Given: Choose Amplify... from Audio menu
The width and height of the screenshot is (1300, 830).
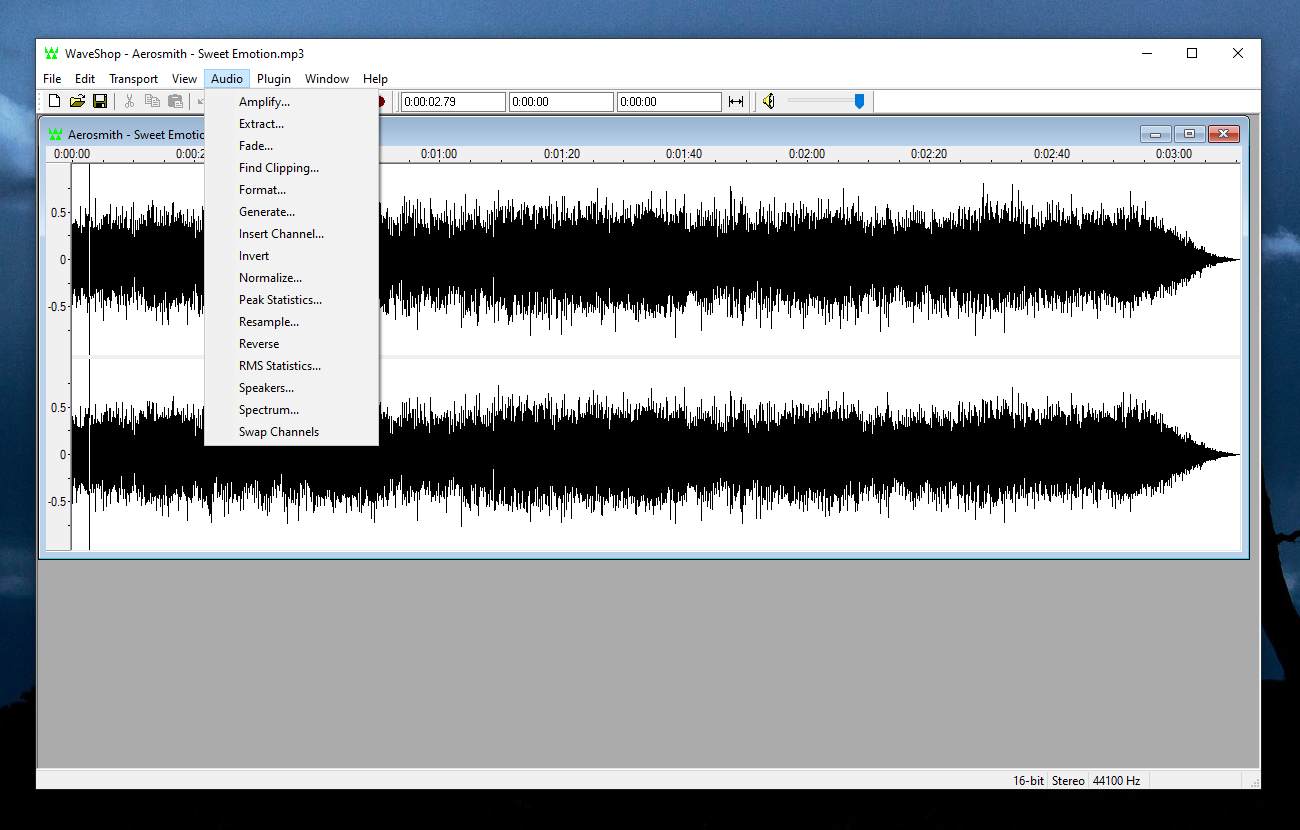Looking at the screenshot, I should point(291,102).
